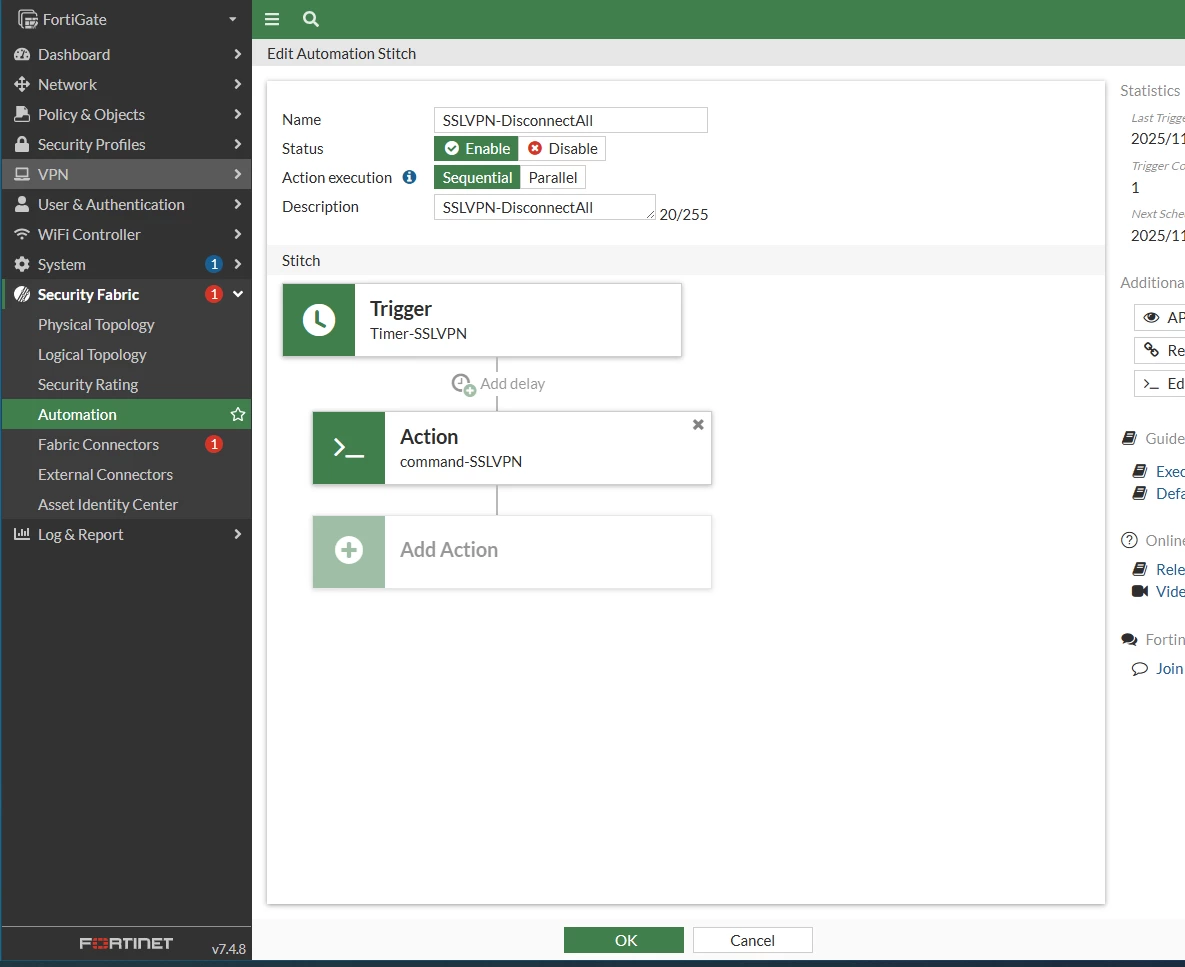Click the System blue notification badge
Image resolution: width=1185 pixels, height=967 pixels.
coord(214,264)
